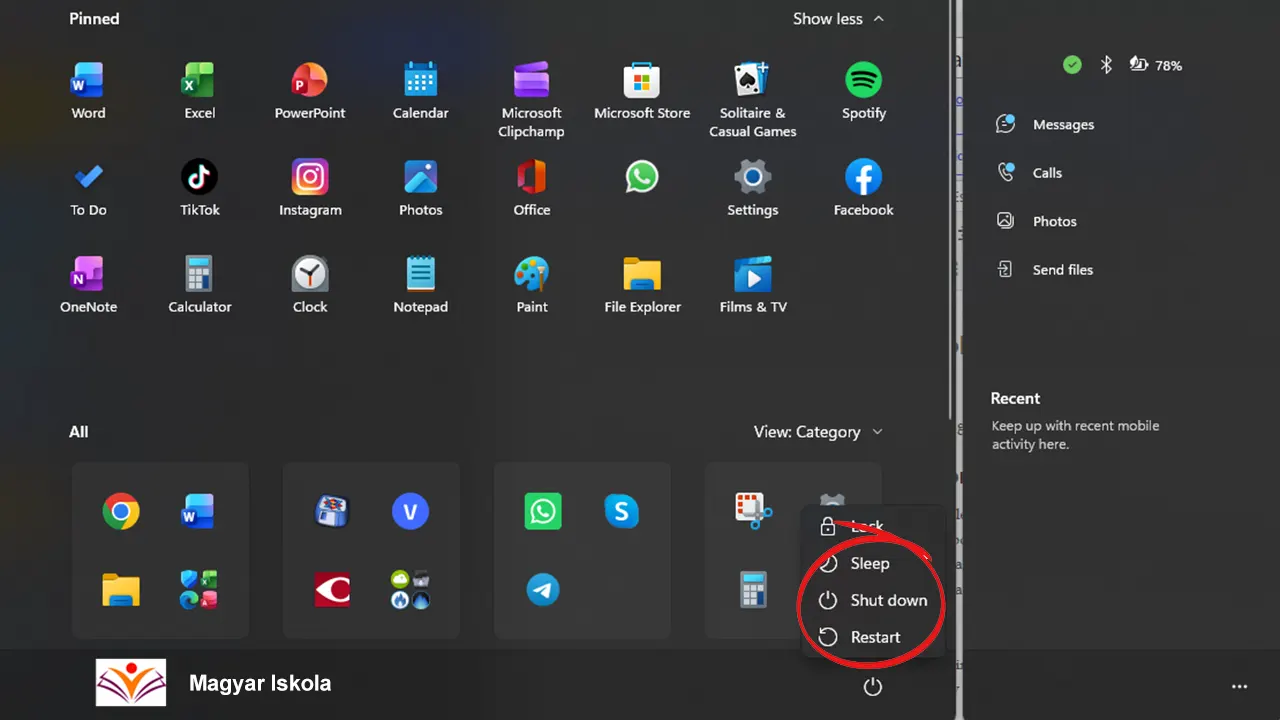Choose Sleep from power menu
This screenshot has width=1280, height=720.
[x=870, y=563]
